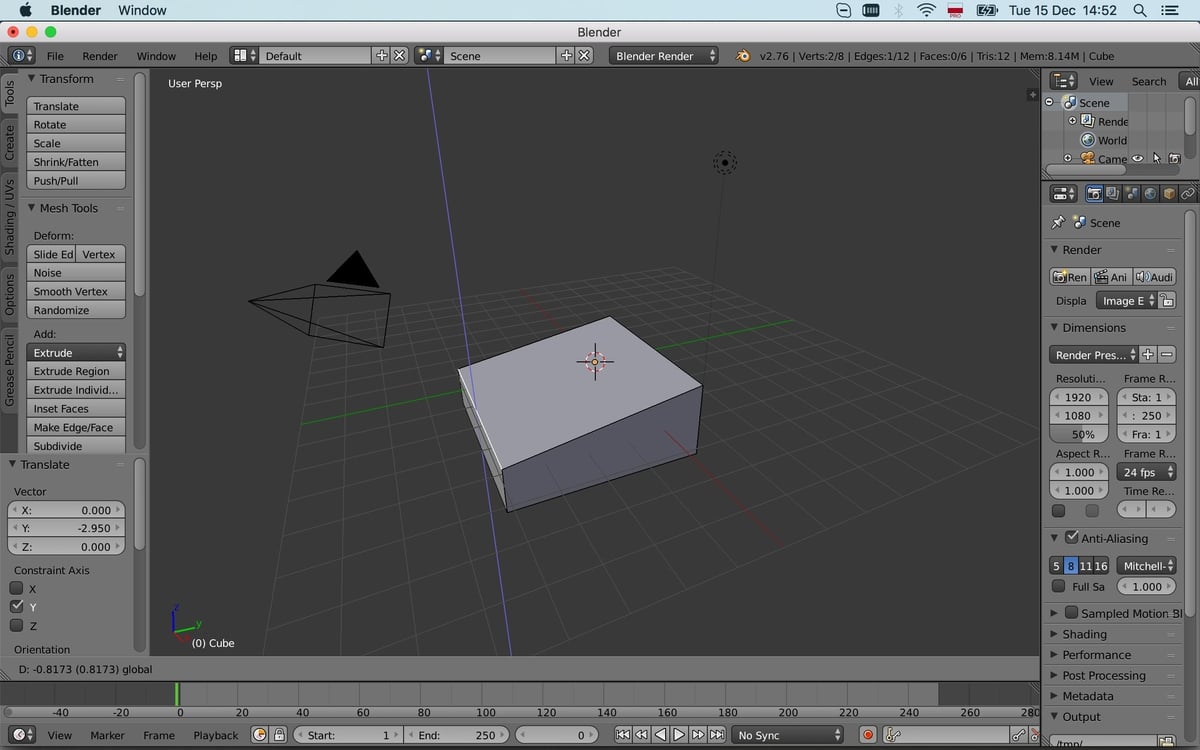This screenshot has height=750, width=1200.
Task: Pin the Scene datablock with the pushpin icon
Action: pos(1057,222)
